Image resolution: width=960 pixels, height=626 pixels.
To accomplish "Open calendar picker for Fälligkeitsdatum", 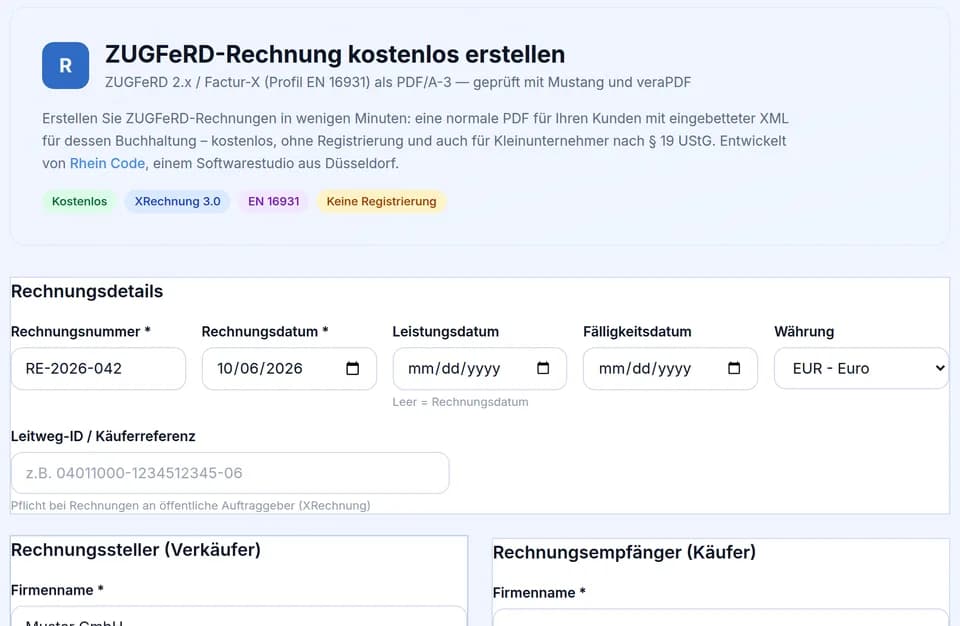I will (734, 368).
